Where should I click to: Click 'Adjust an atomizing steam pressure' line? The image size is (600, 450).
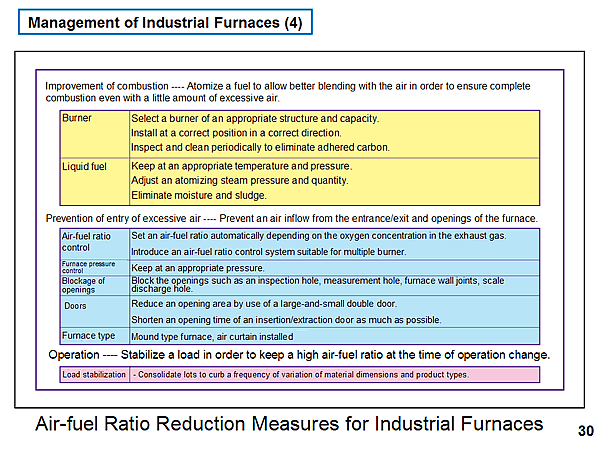[x=240, y=180]
